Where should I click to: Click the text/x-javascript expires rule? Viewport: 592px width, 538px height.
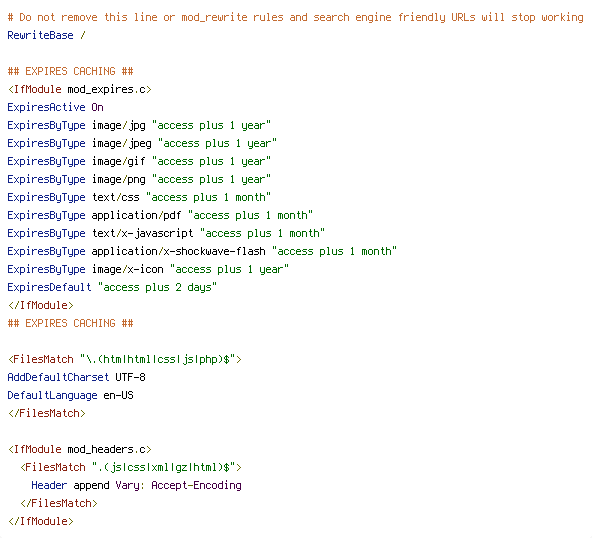pyautogui.click(x=166, y=233)
